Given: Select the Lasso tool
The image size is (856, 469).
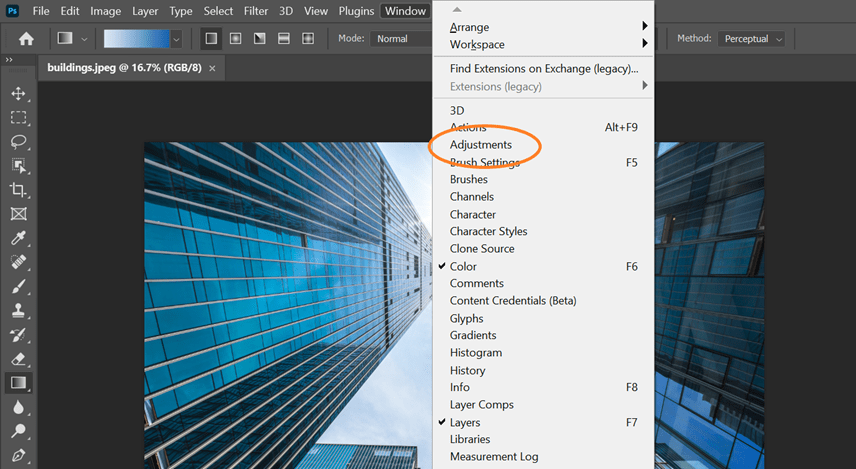Looking at the screenshot, I should [x=18, y=141].
